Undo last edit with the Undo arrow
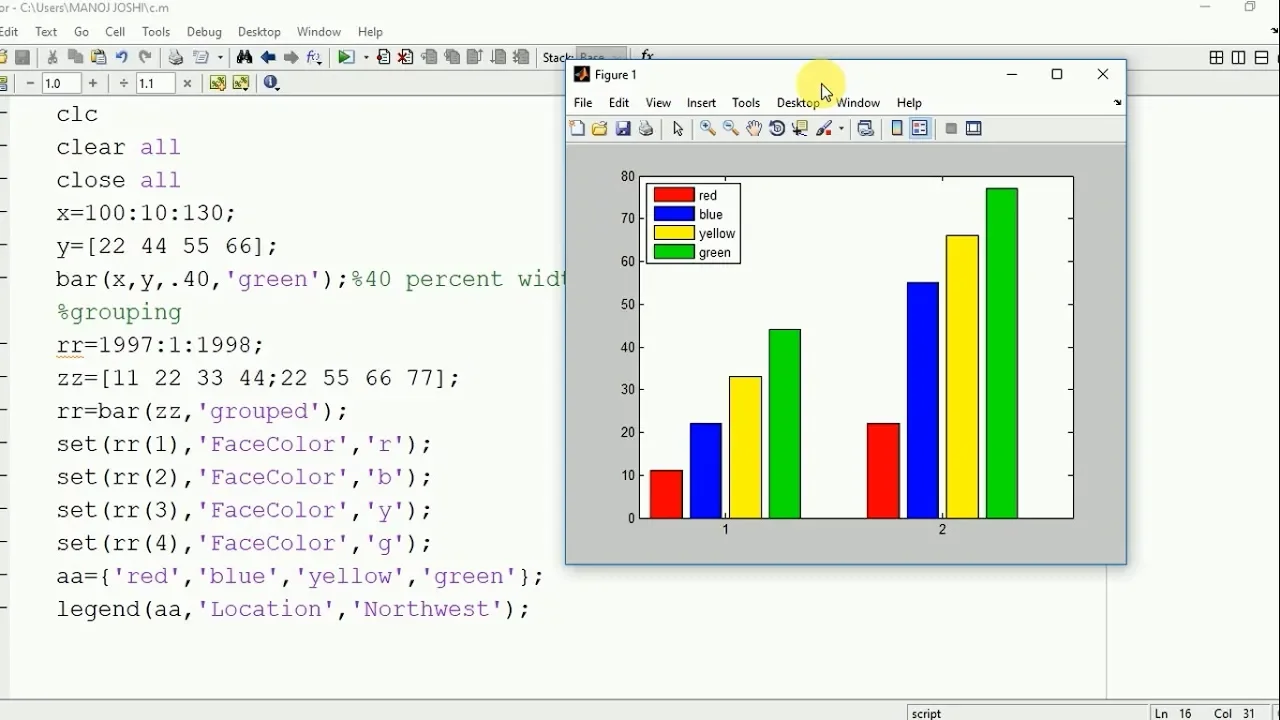Viewport: 1280px width, 720px height. (x=121, y=58)
